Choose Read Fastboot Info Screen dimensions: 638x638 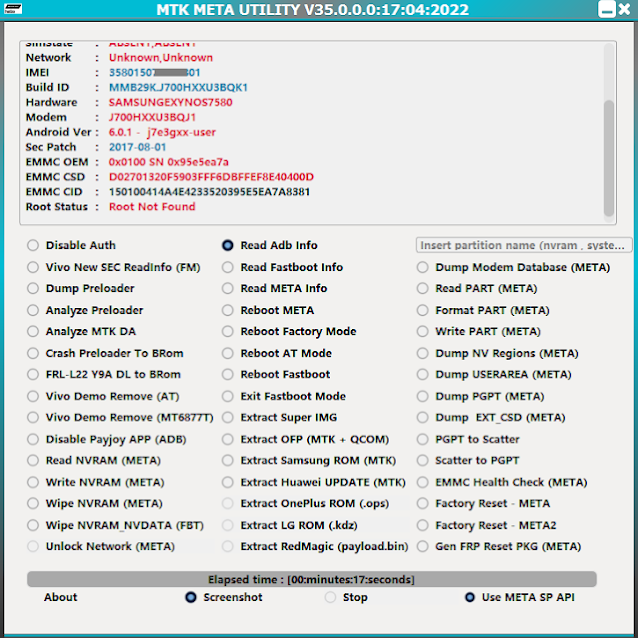coord(228,267)
